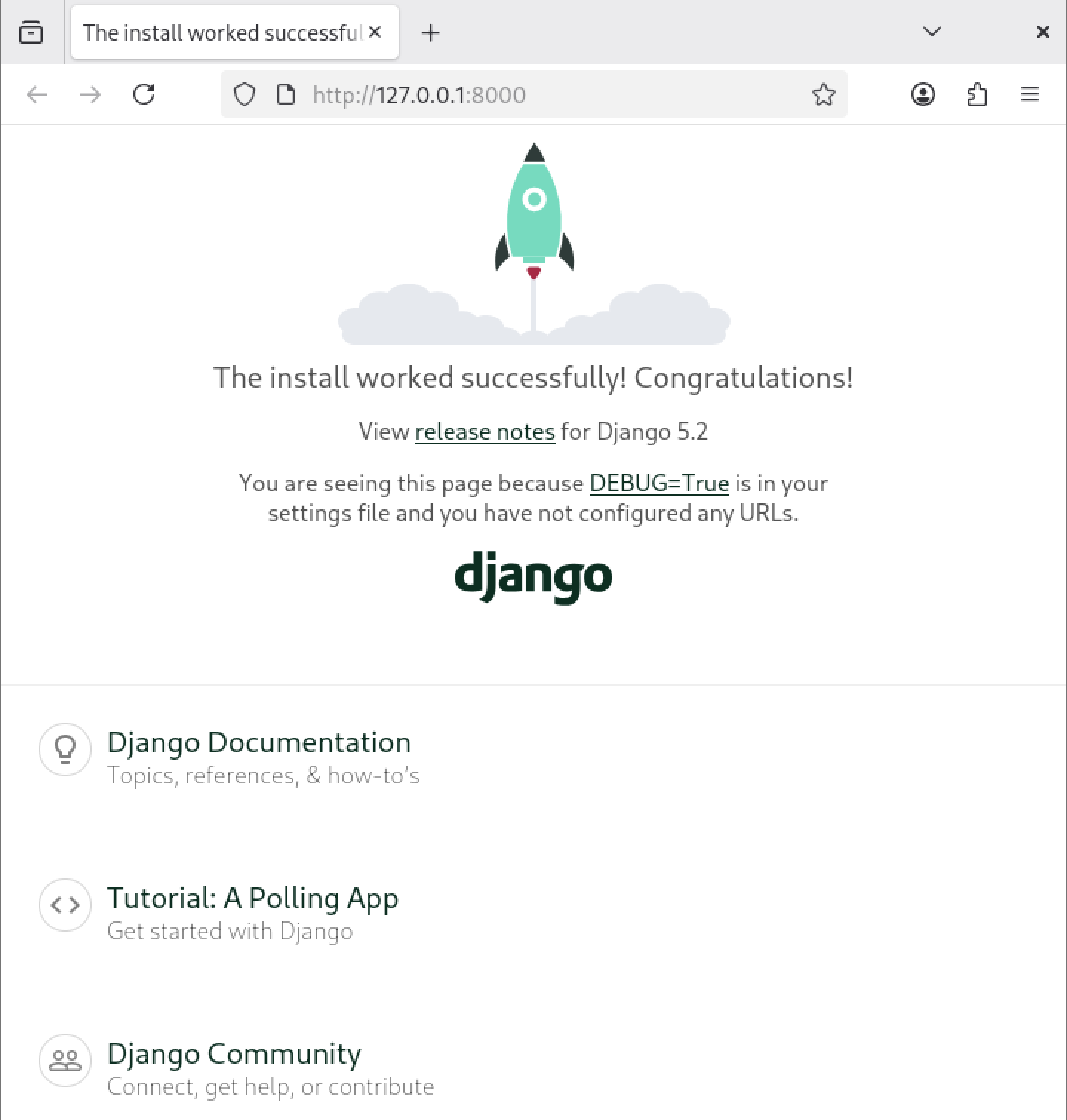Viewport: 1067px width, 1120px height.
Task: Click the code brackets tutorial icon
Action: tap(65, 905)
